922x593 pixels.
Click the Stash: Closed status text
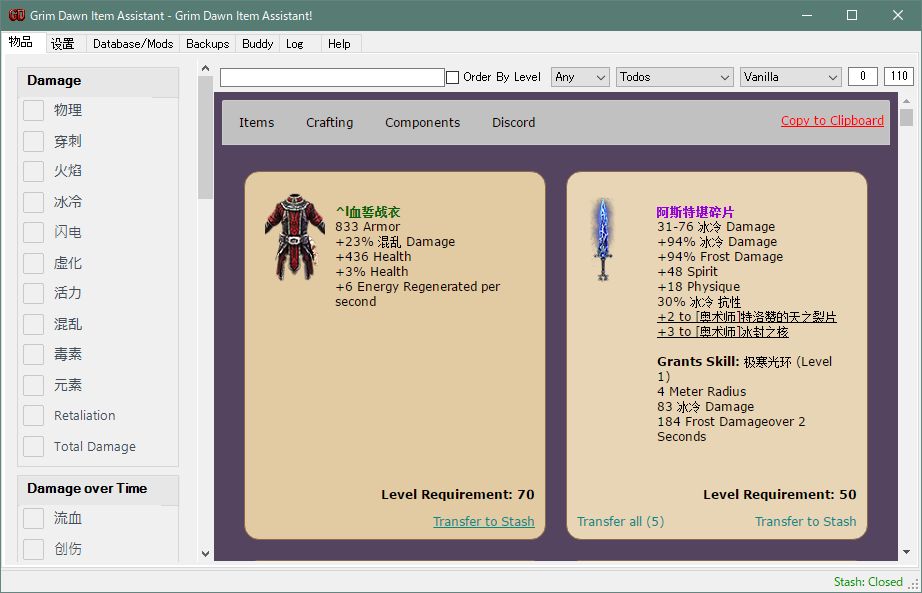[868, 582]
